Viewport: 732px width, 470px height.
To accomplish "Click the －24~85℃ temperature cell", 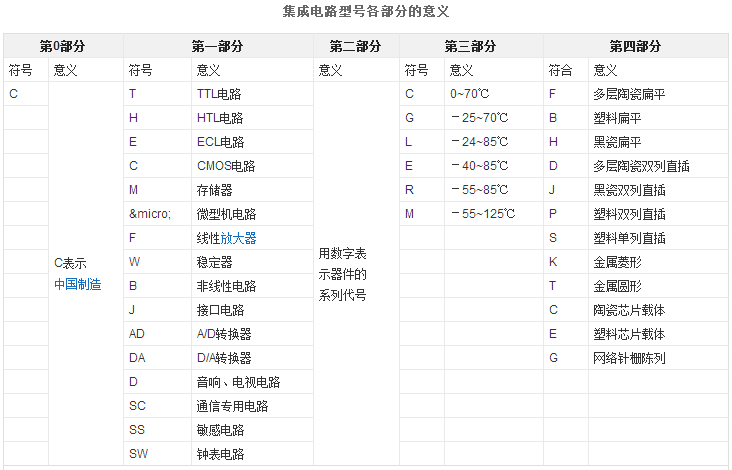I will (494, 142).
